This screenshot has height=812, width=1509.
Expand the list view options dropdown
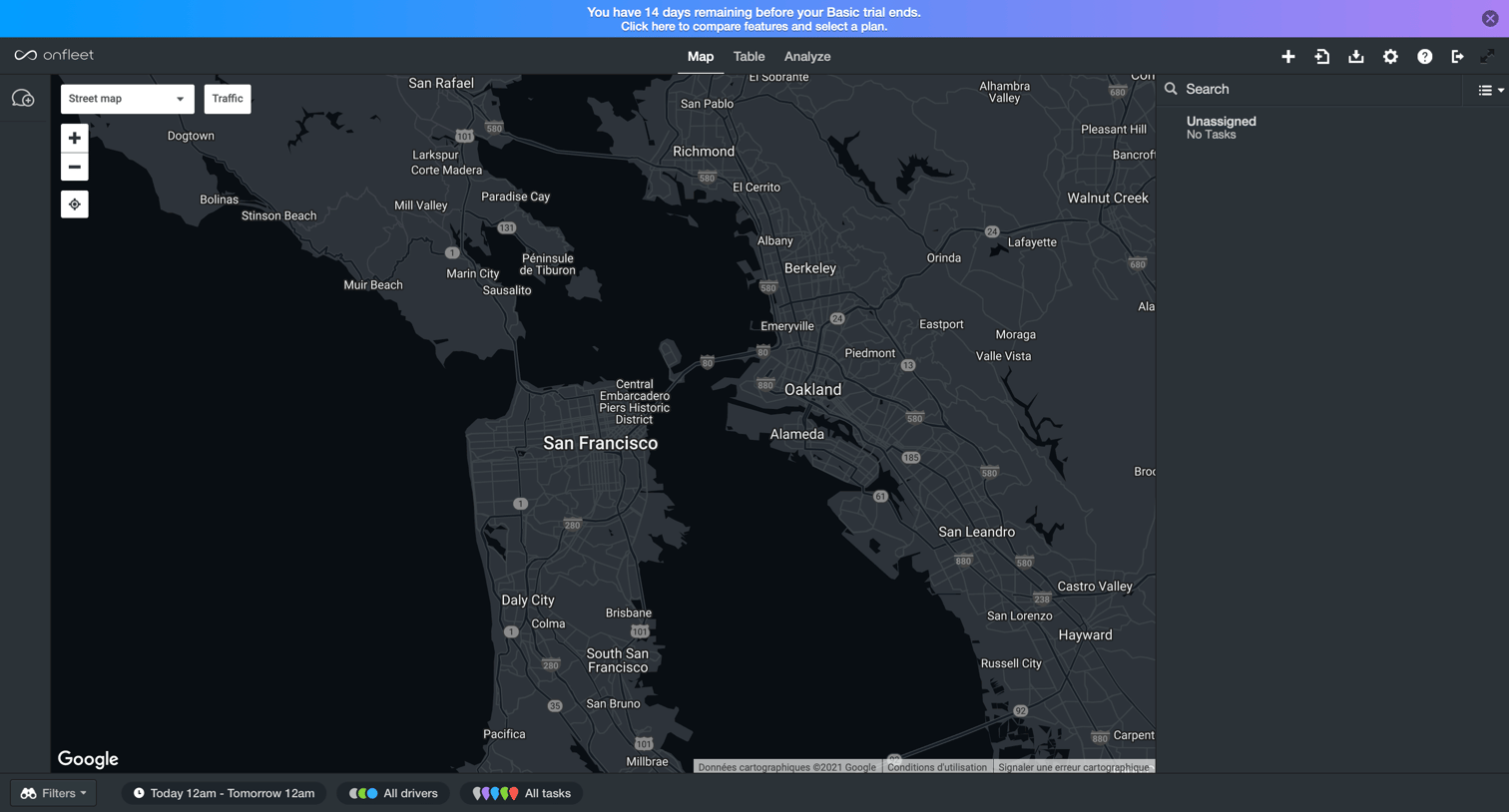[x=1491, y=90]
